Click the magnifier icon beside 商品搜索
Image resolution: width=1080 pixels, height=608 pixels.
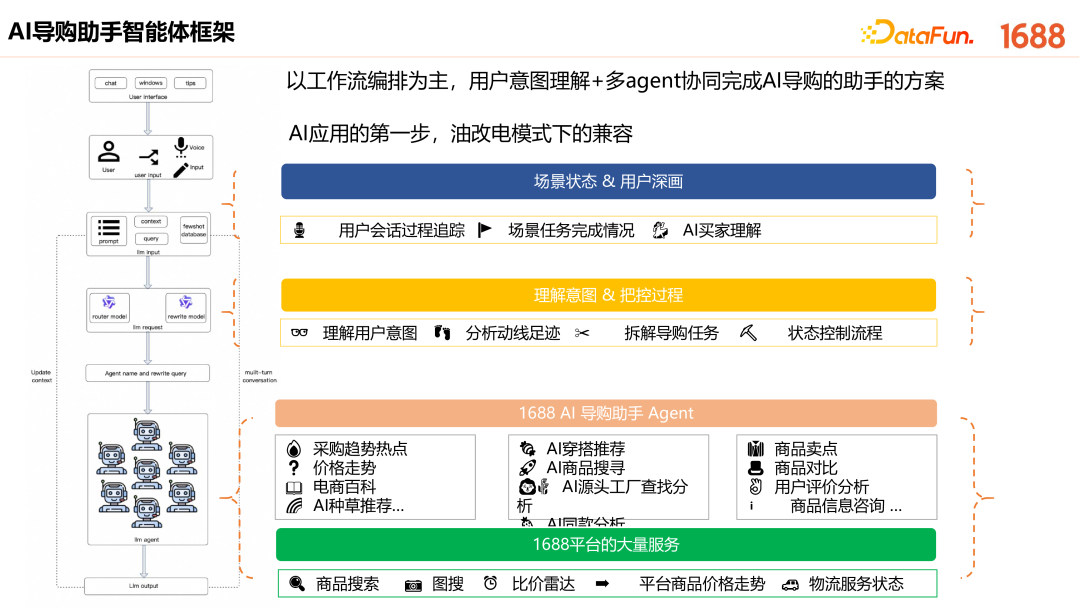(x=297, y=584)
